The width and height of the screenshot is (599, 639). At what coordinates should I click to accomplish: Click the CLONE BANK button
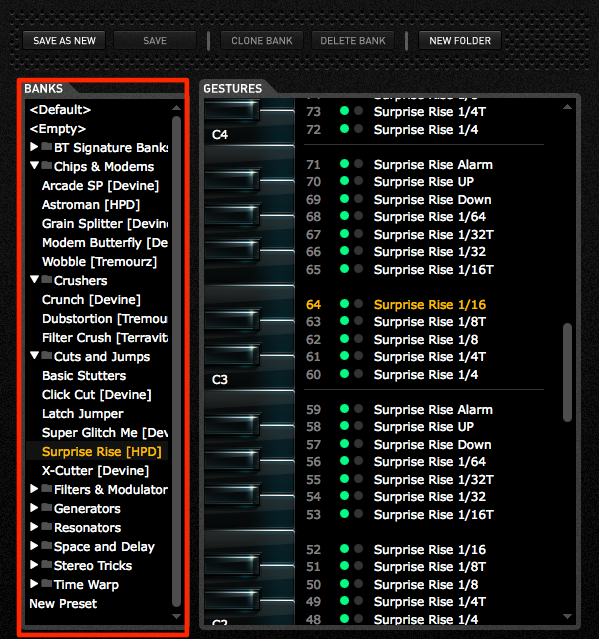click(x=262, y=41)
